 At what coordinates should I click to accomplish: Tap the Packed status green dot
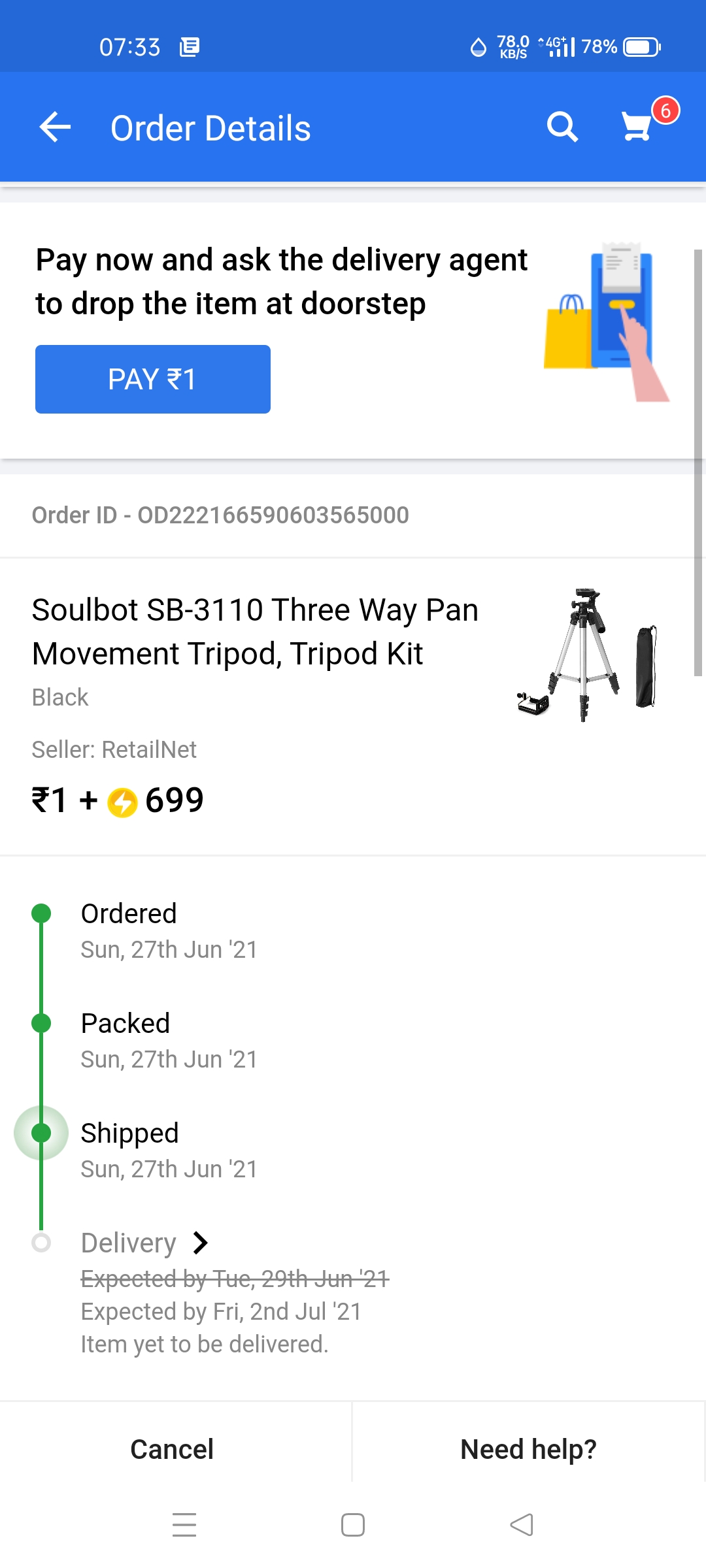tap(41, 1023)
